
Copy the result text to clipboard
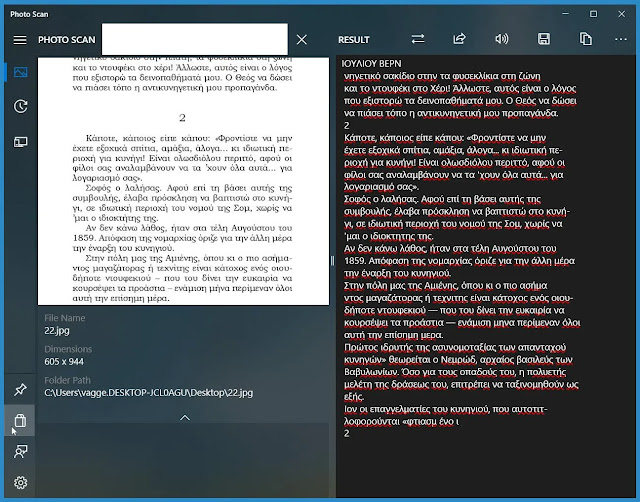coord(586,39)
